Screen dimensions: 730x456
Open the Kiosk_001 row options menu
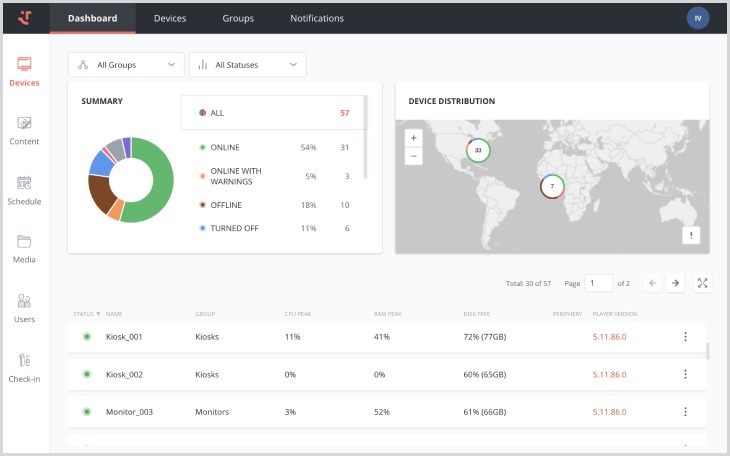[685, 337]
